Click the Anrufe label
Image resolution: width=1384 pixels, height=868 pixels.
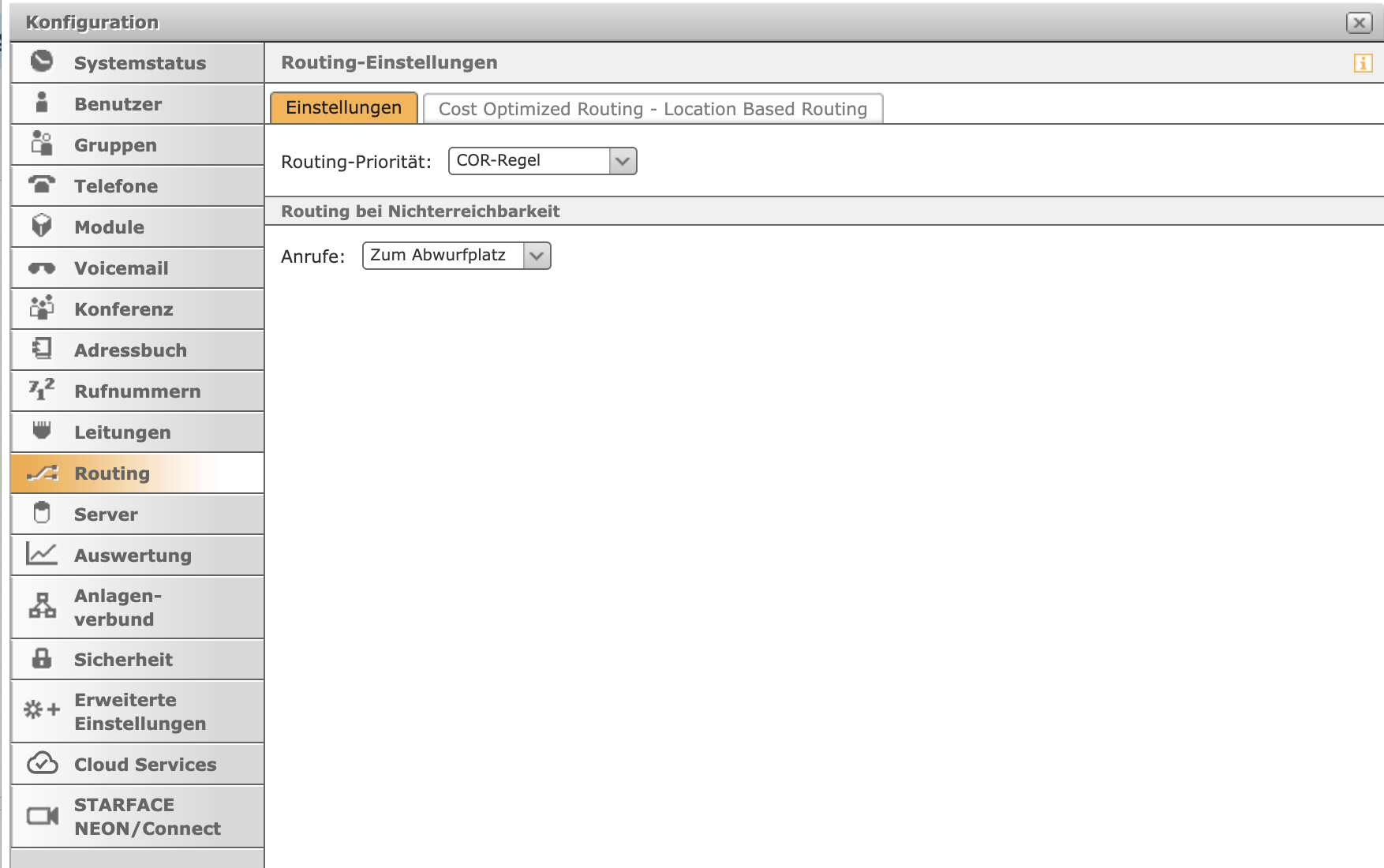click(x=313, y=256)
